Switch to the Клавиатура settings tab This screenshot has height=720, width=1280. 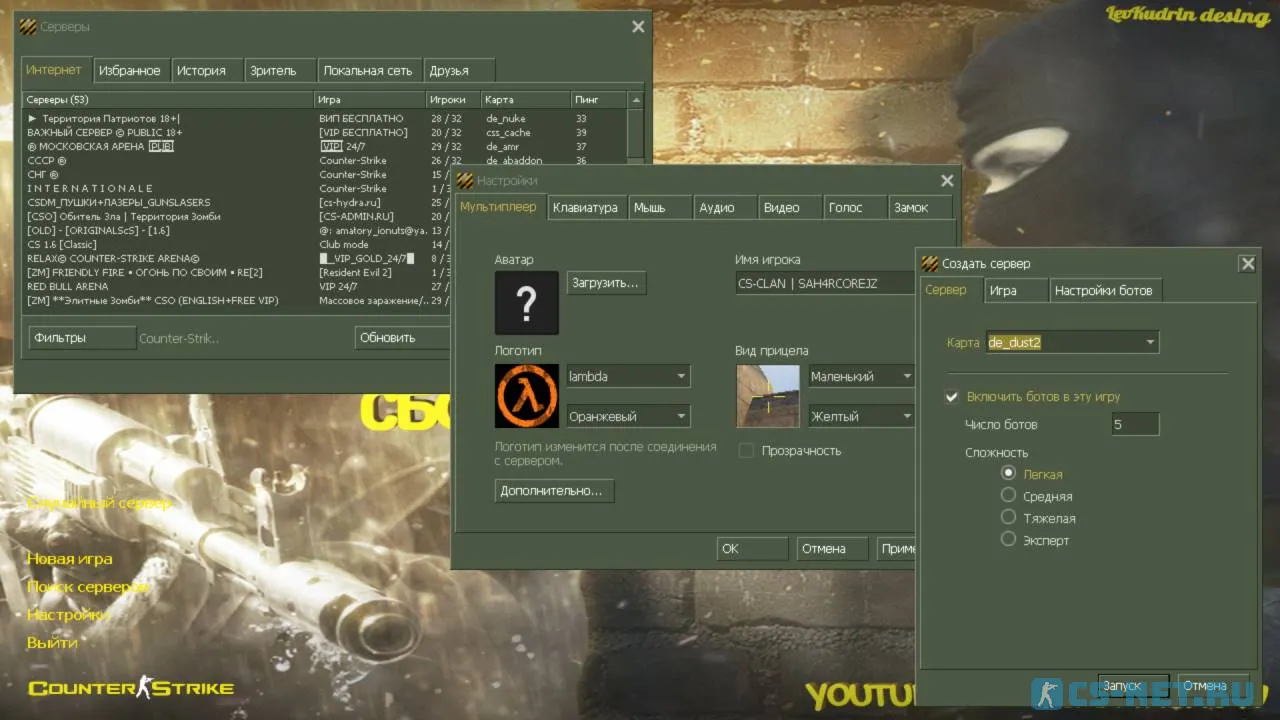[x=585, y=208]
